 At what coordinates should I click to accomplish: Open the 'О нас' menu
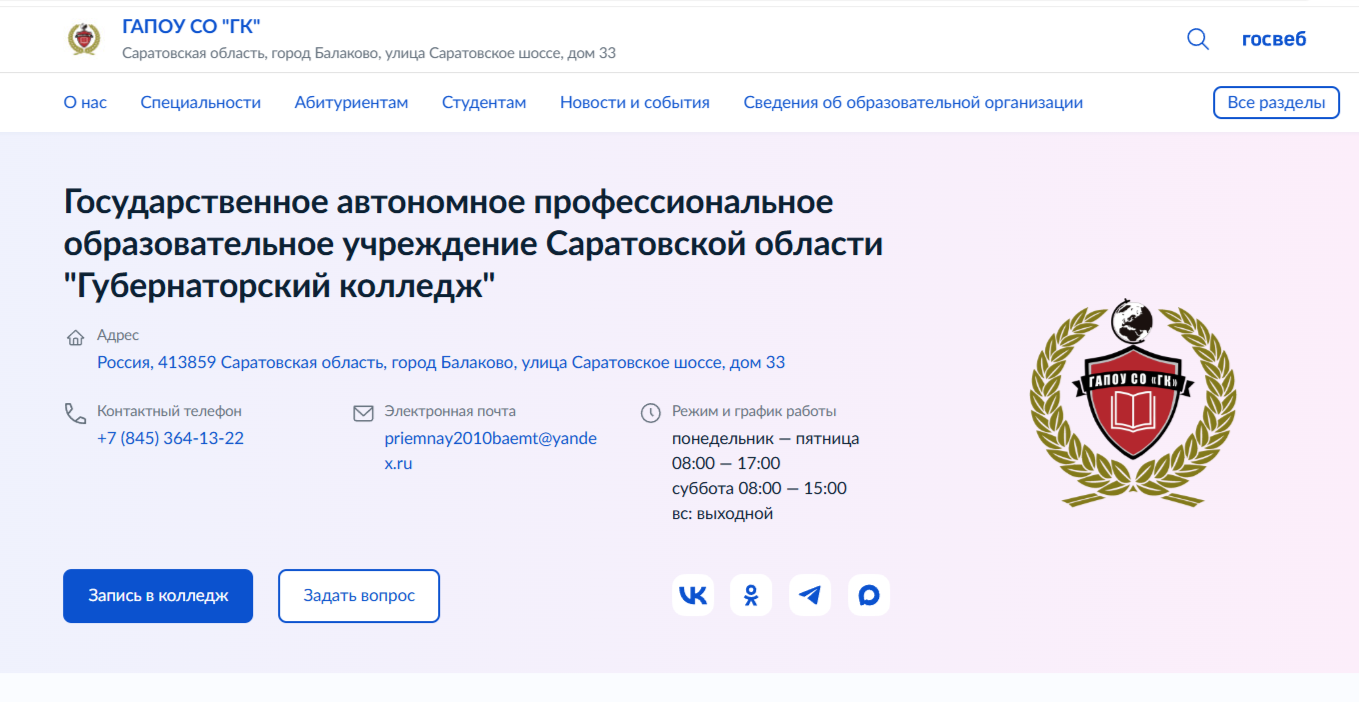[x=85, y=102]
